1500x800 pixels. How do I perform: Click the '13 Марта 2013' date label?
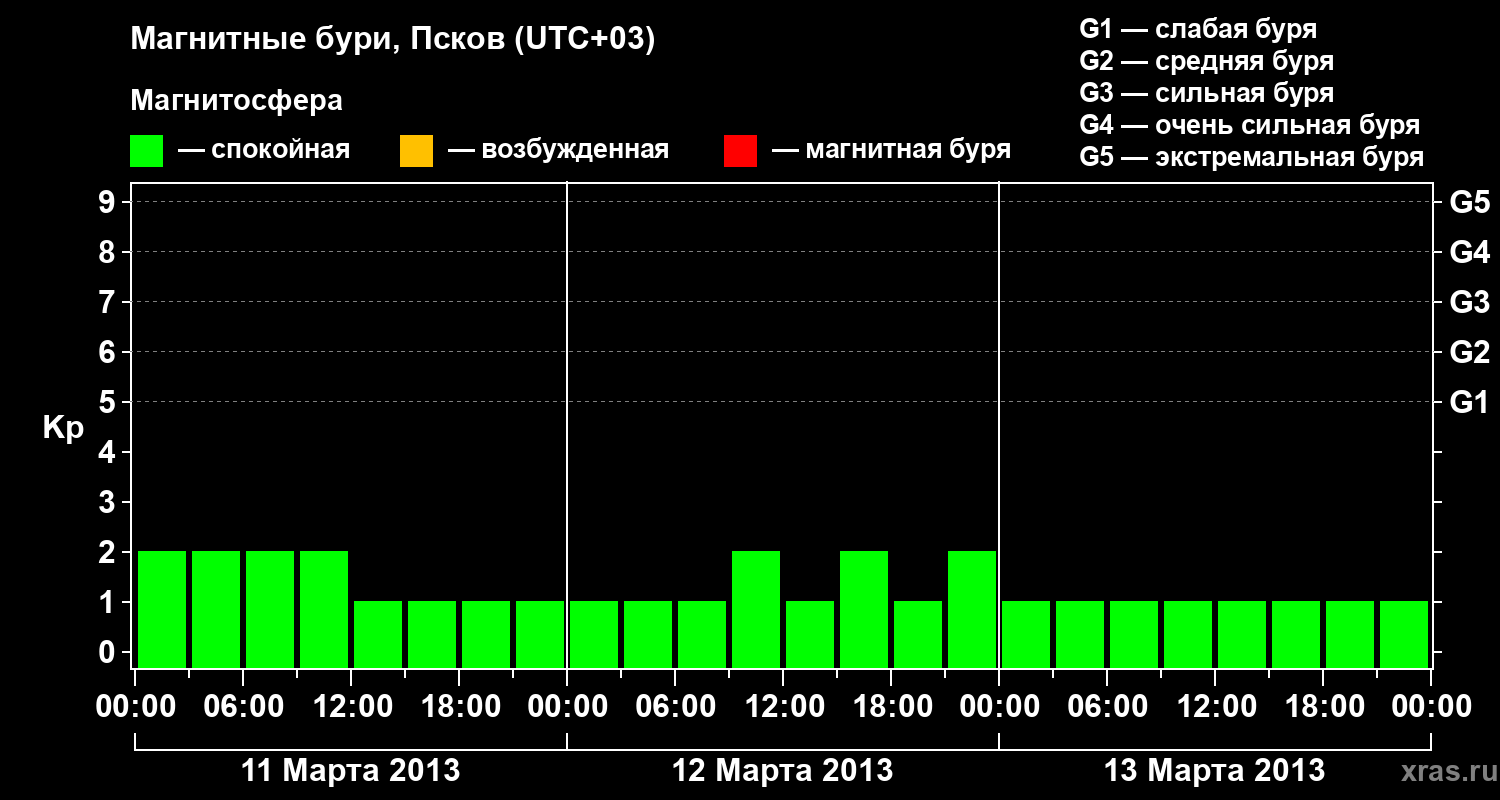[1215, 771]
